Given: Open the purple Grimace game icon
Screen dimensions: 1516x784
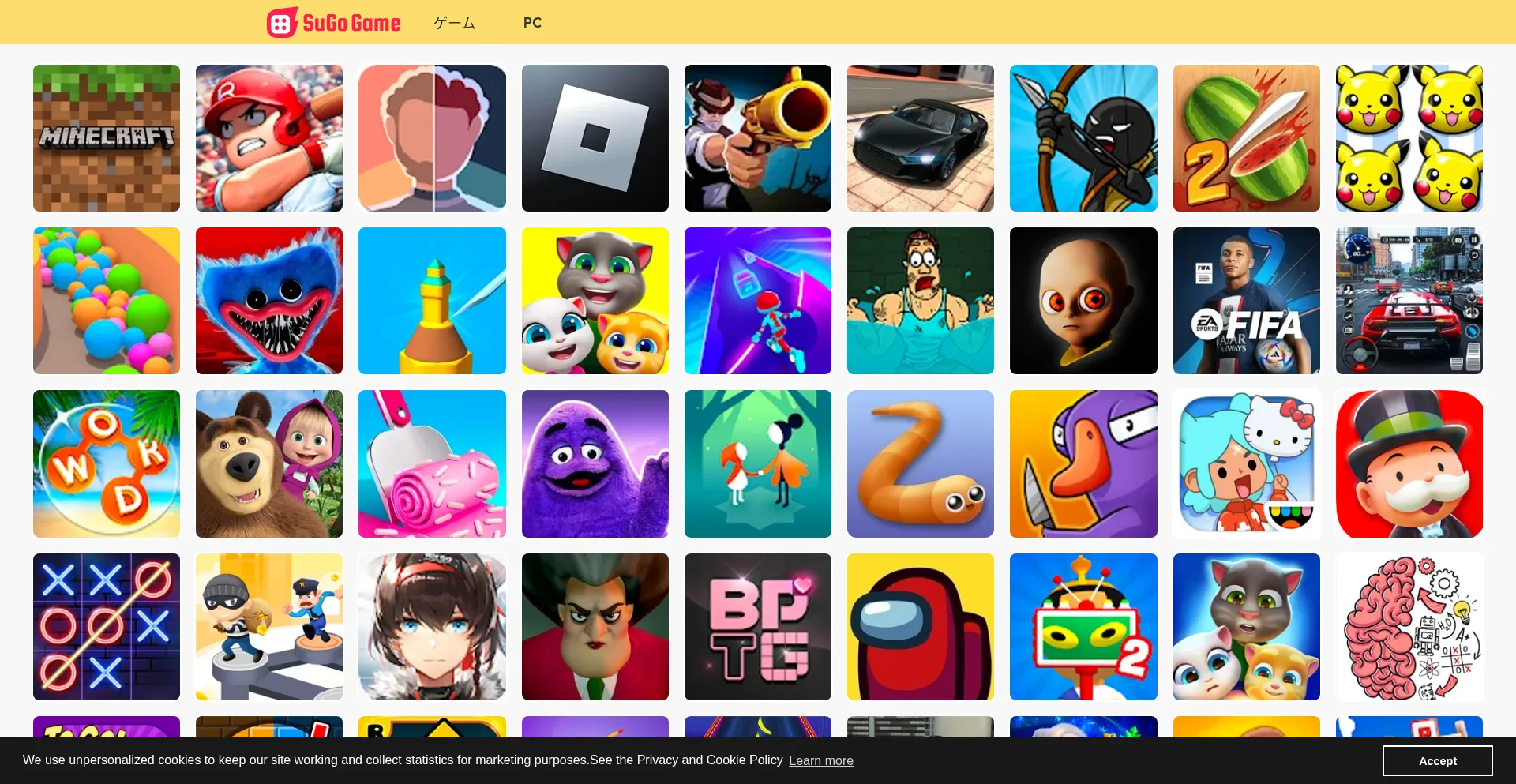Looking at the screenshot, I should [595, 464].
